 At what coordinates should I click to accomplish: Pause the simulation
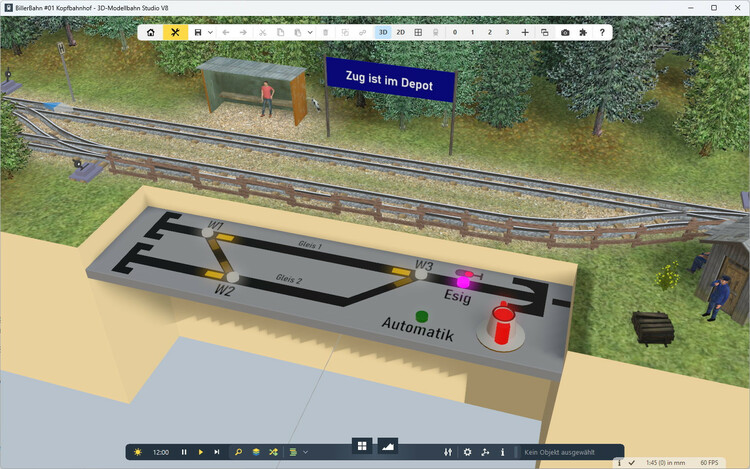pyautogui.click(x=184, y=452)
